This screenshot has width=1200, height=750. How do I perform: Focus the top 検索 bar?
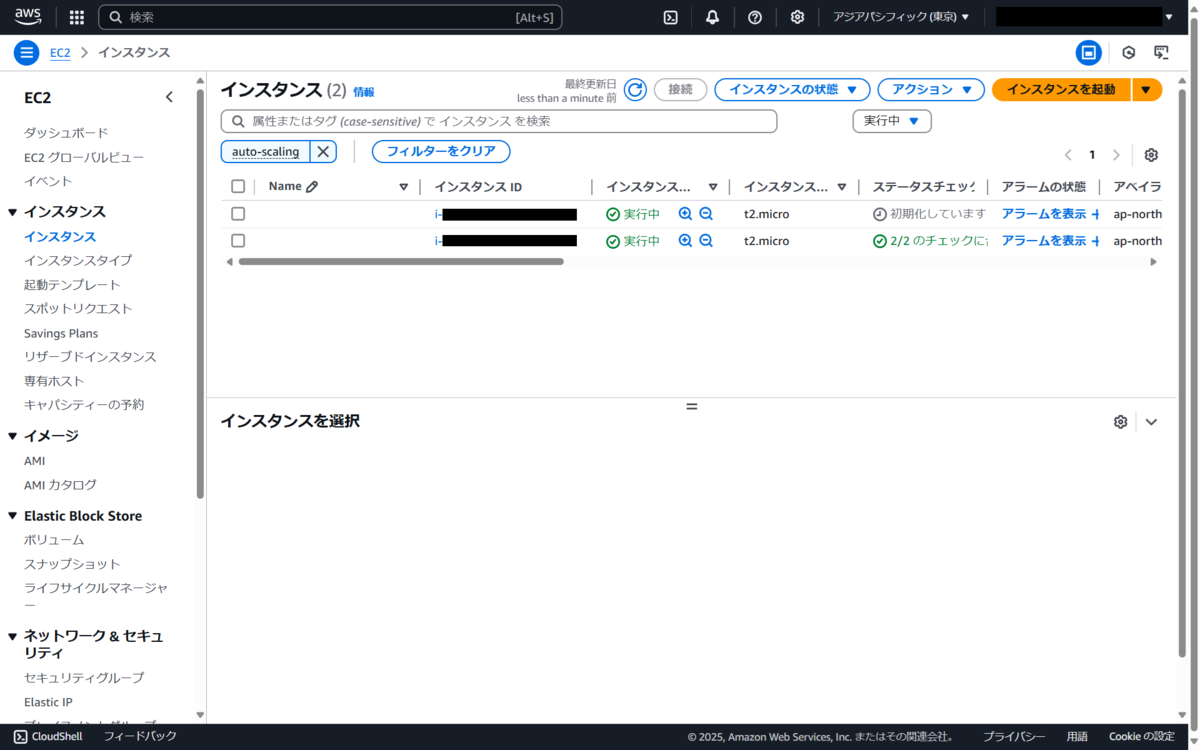tap(330, 17)
